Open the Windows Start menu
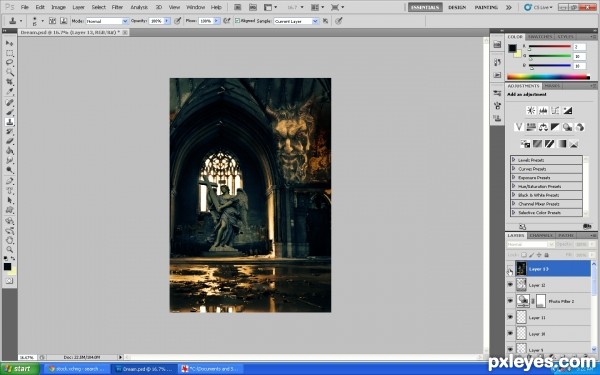Viewport: 600px width, 375px height. (x=20, y=369)
